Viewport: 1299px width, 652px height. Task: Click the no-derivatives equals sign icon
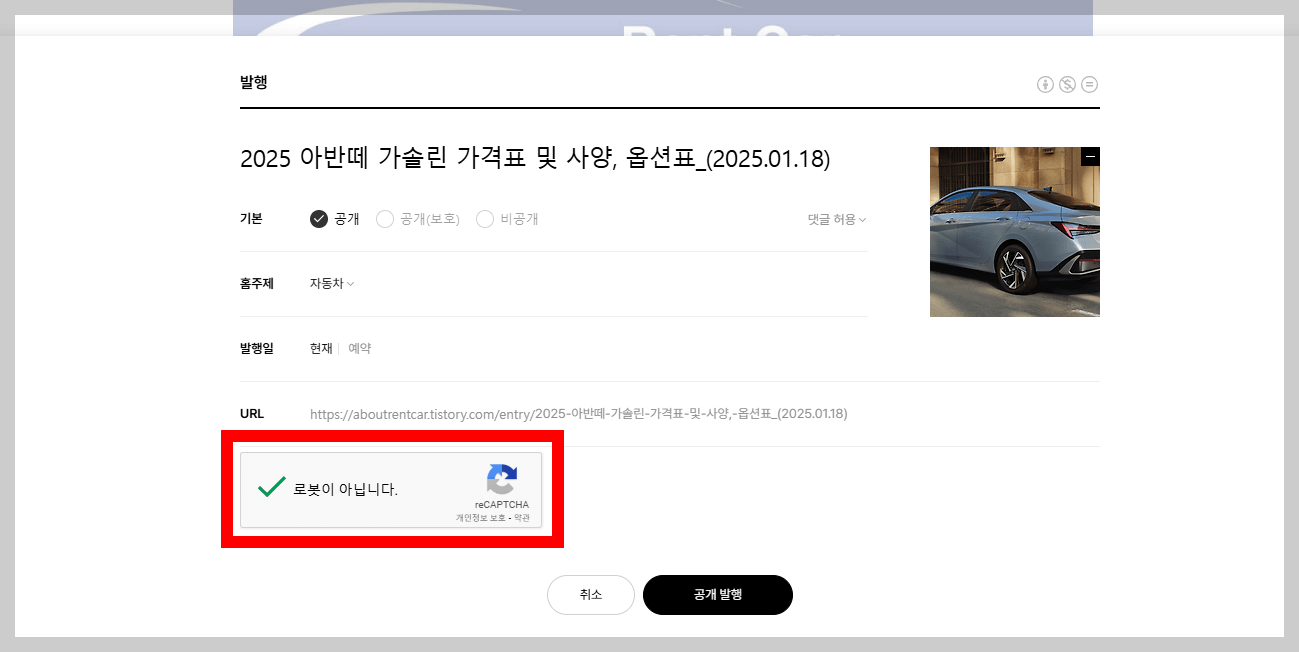pyautogui.click(x=1089, y=84)
